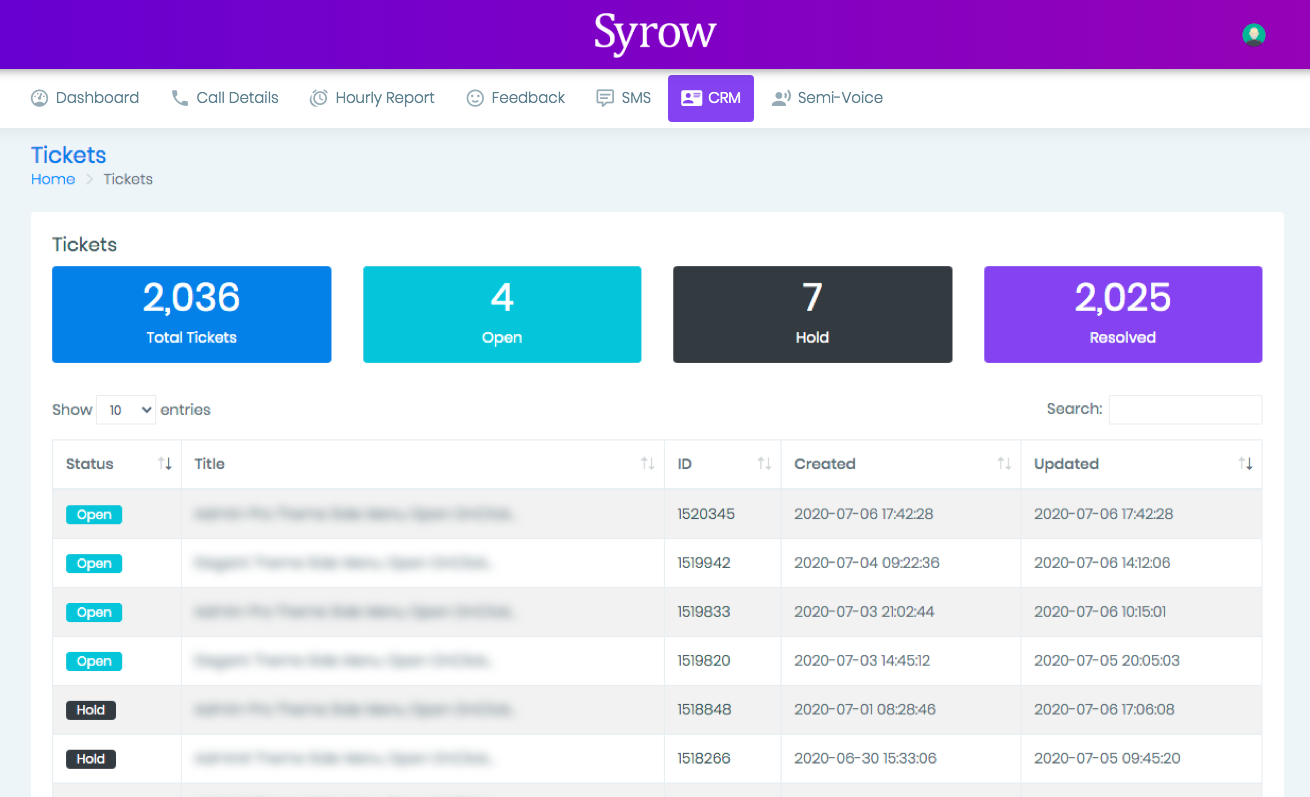
Task: Click created date 2020-07-03 14:45:12
Action: [862, 661]
